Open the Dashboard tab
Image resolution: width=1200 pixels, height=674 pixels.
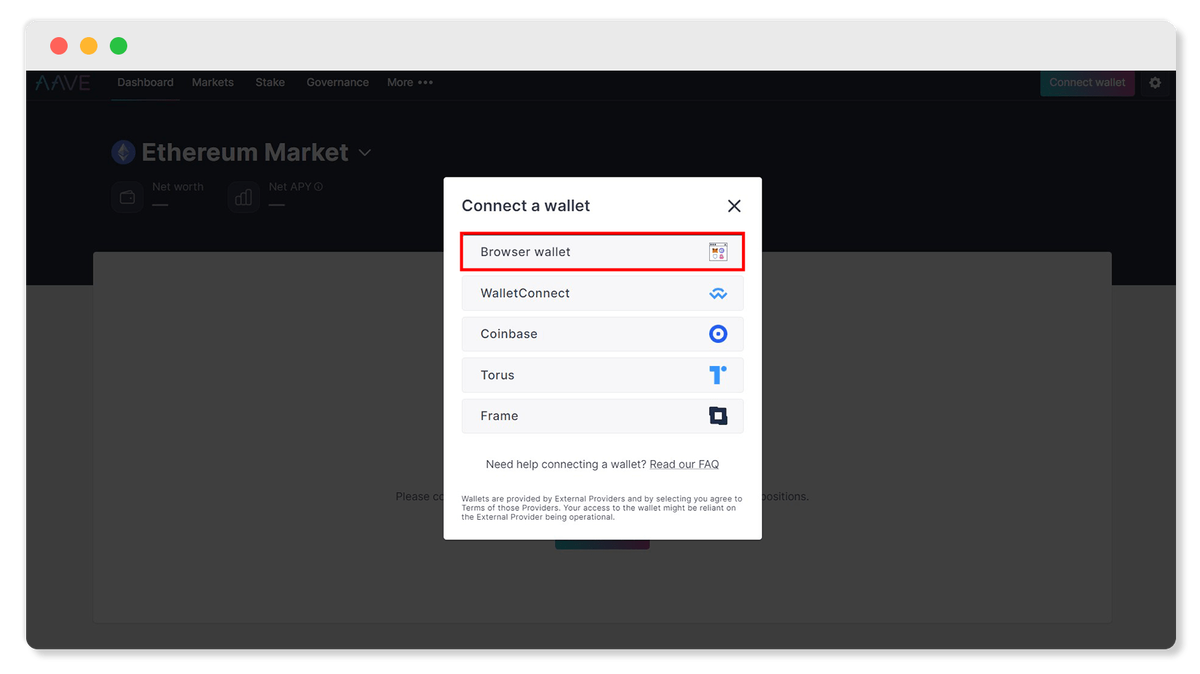(145, 83)
